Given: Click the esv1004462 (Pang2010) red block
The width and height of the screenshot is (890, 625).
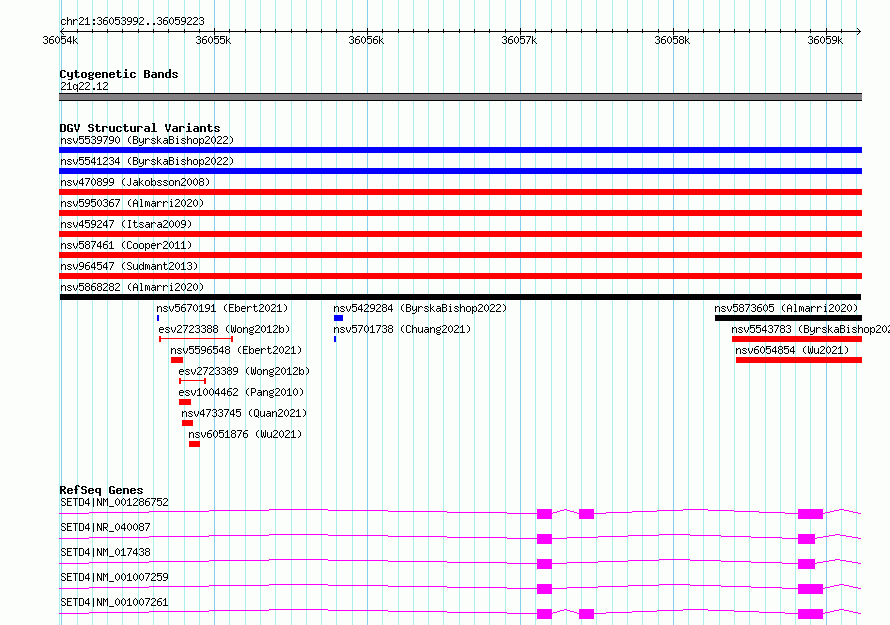Looking at the screenshot, I should (185, 402).
